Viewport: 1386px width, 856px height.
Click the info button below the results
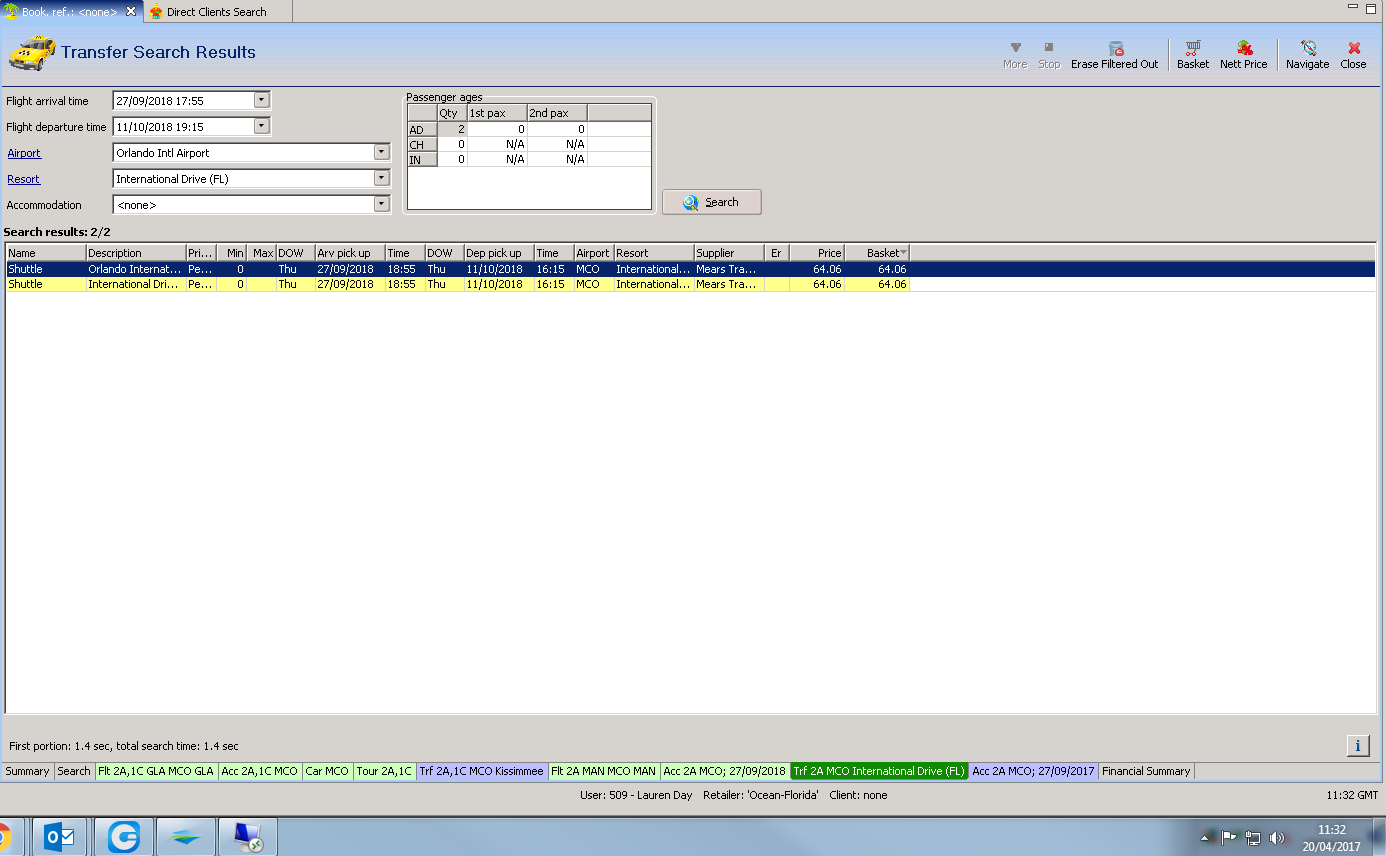(1357, 746)
